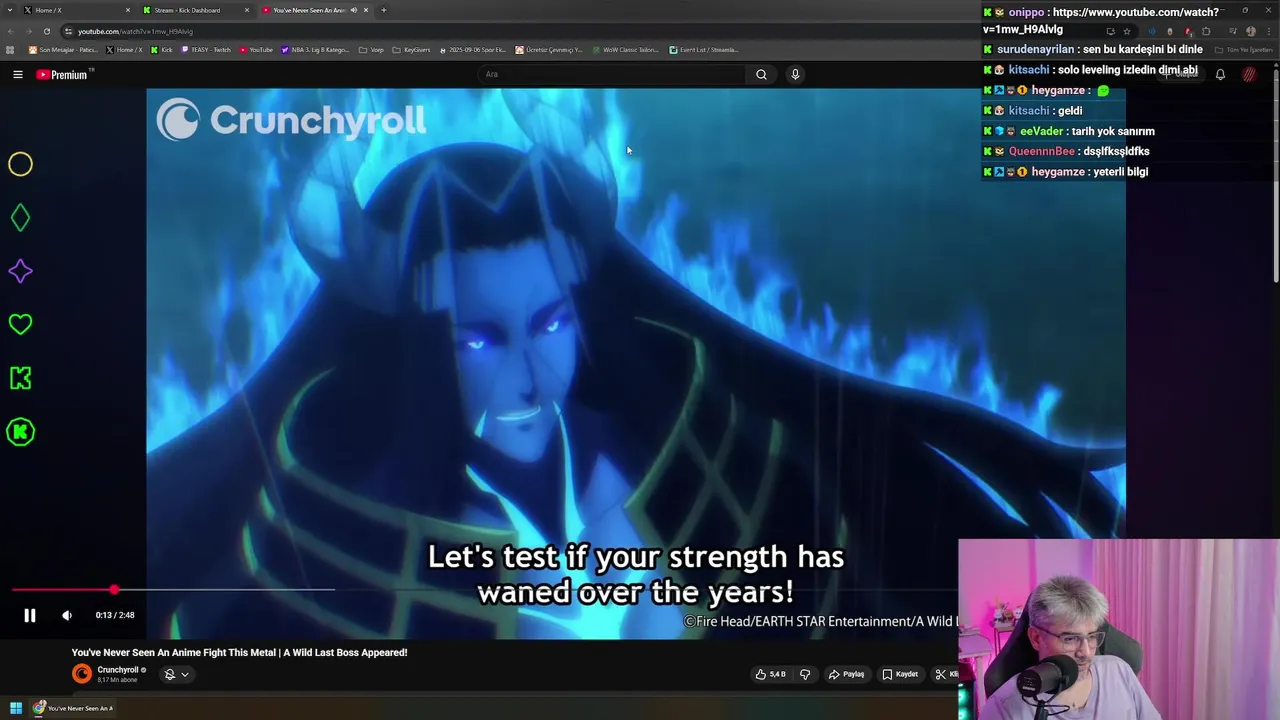Open the Chrome taskbar item

pyautogui.click(x=73, y=708)
